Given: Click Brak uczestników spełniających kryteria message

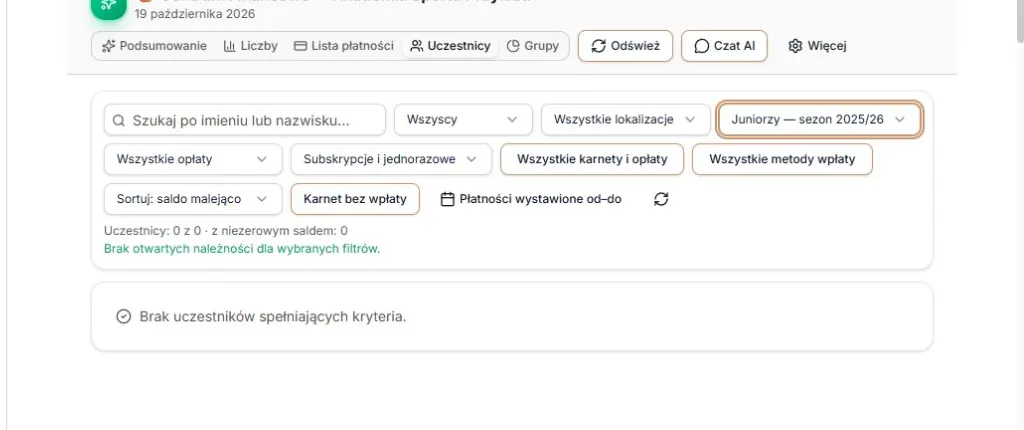Looking at the screenshot, I should click(x=273, y=317).
